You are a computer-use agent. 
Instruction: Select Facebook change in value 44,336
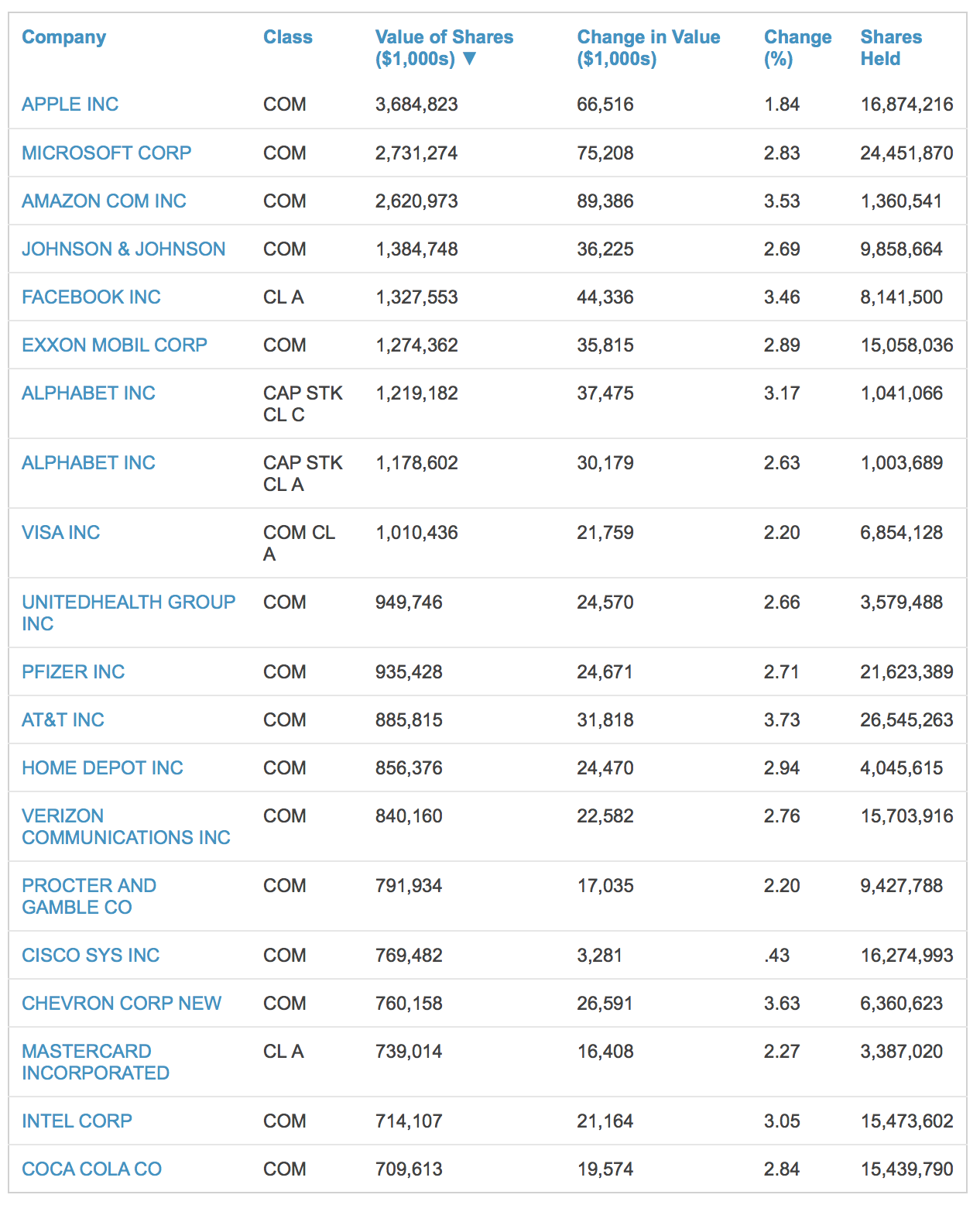point(605,297)
